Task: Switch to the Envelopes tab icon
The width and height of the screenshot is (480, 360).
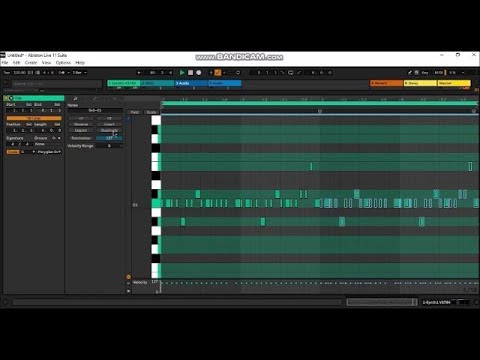Action: 95,99
